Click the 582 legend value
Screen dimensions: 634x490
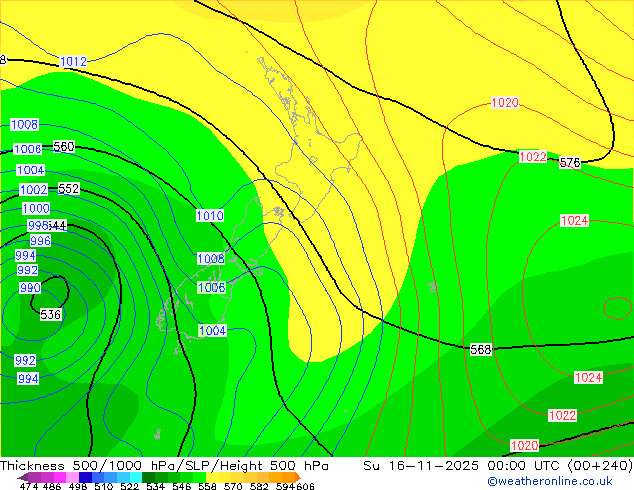(259, 486)
